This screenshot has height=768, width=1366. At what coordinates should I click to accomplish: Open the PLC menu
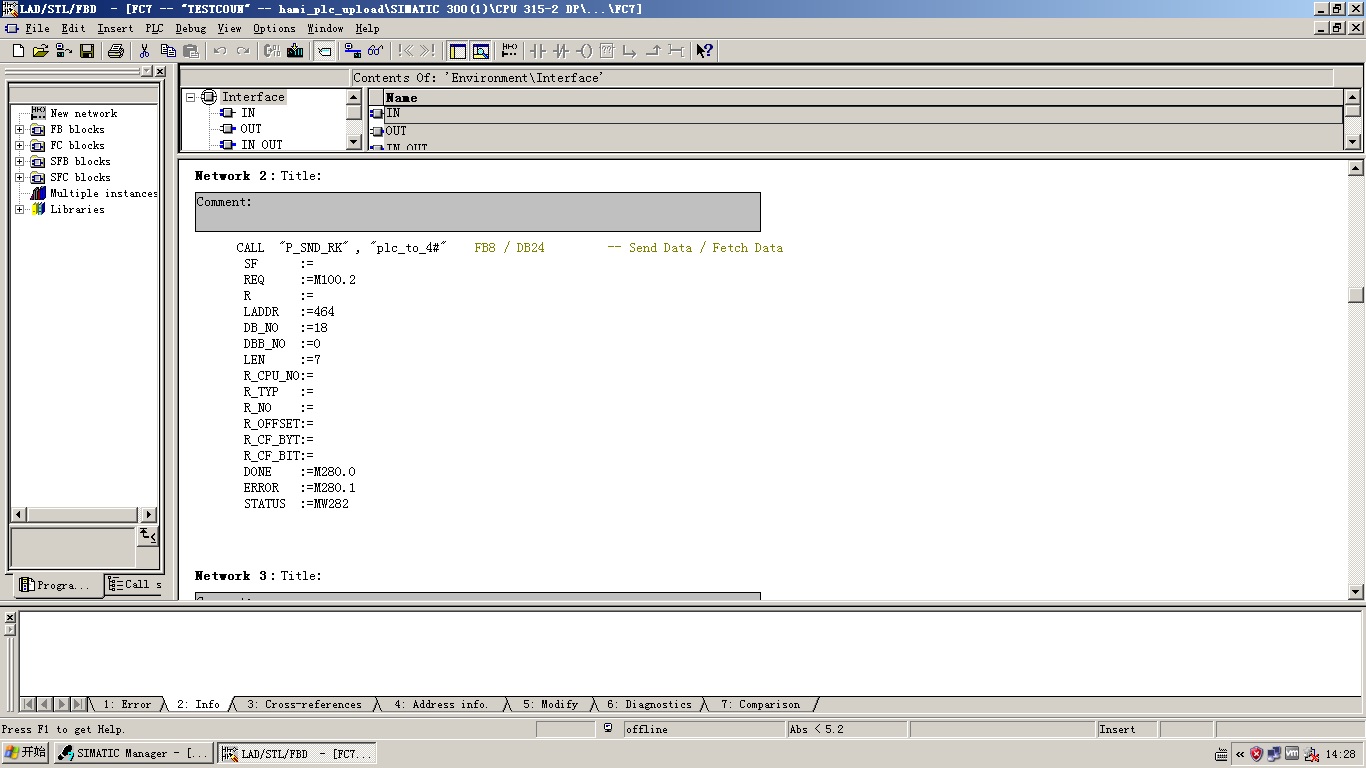click(x=153, y=29)
